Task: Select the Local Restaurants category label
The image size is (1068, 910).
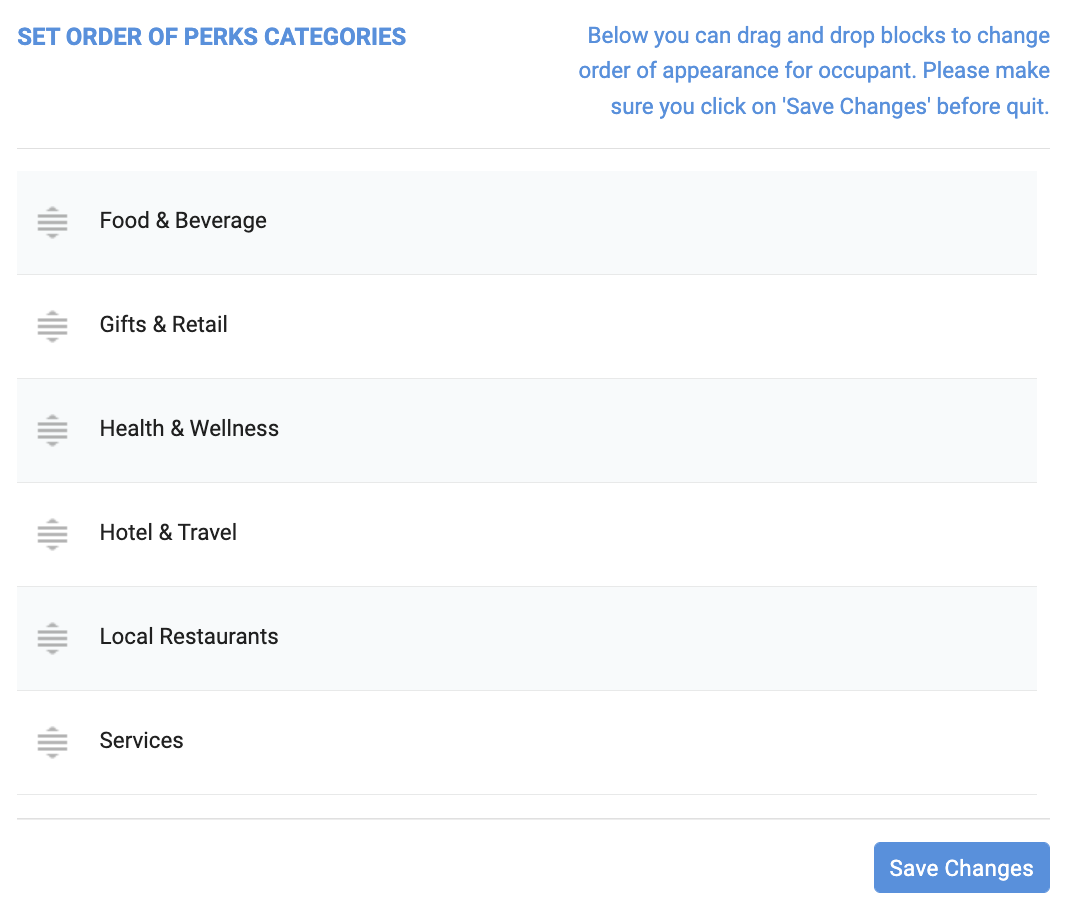Action: 189,637
